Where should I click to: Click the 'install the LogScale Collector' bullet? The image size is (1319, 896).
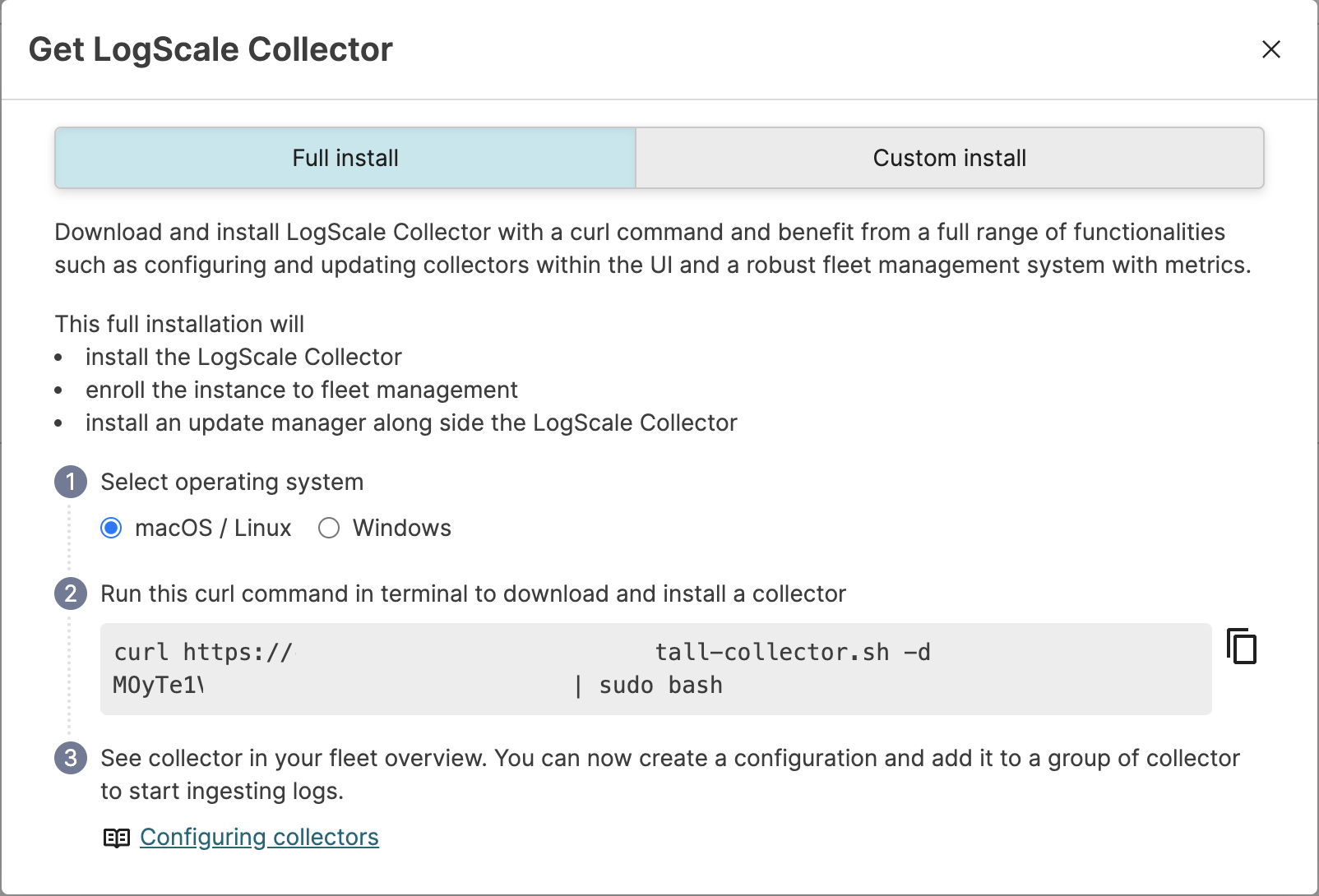[243, 357]
